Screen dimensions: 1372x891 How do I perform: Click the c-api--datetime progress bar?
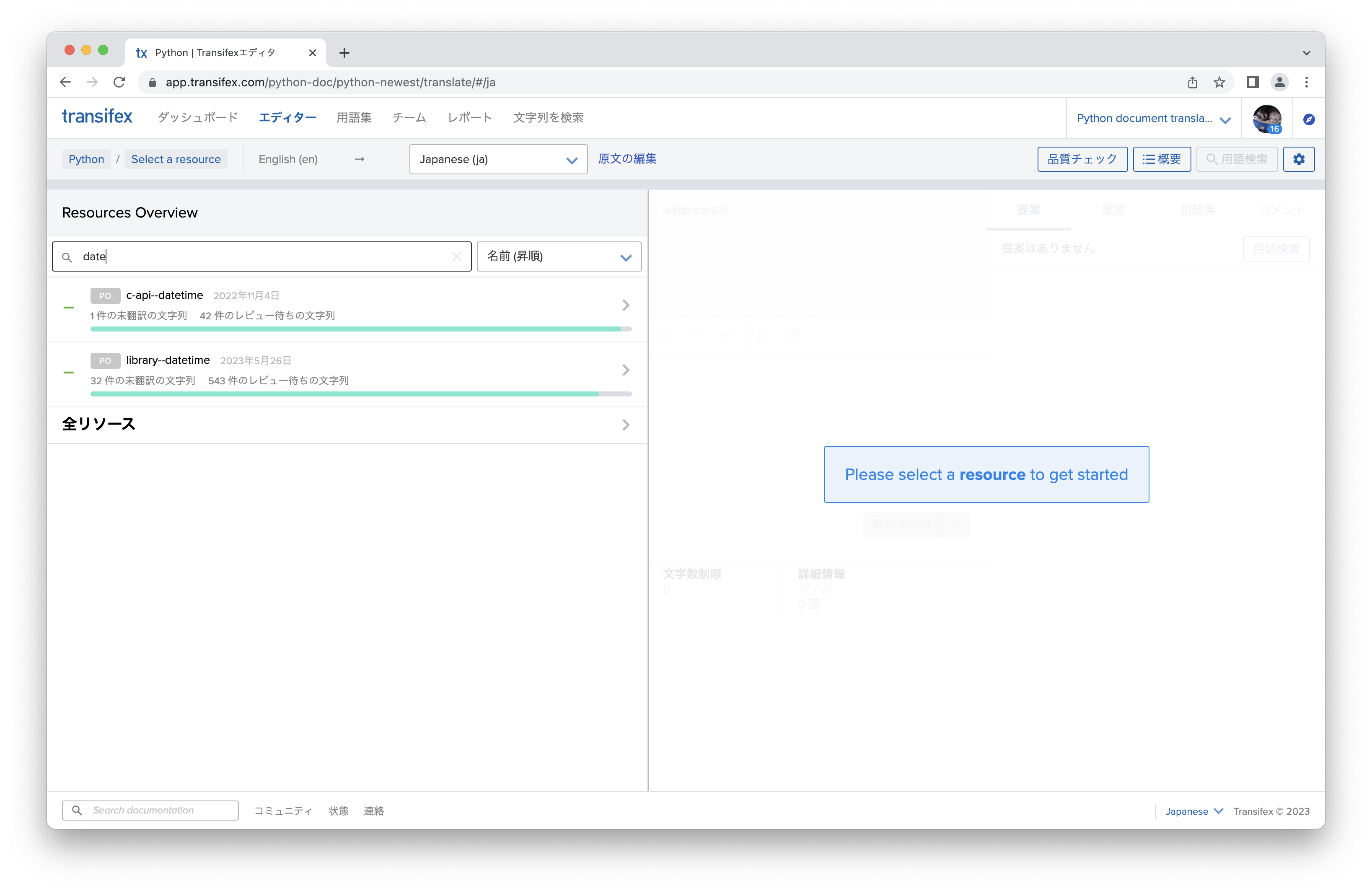click(360, 329)
